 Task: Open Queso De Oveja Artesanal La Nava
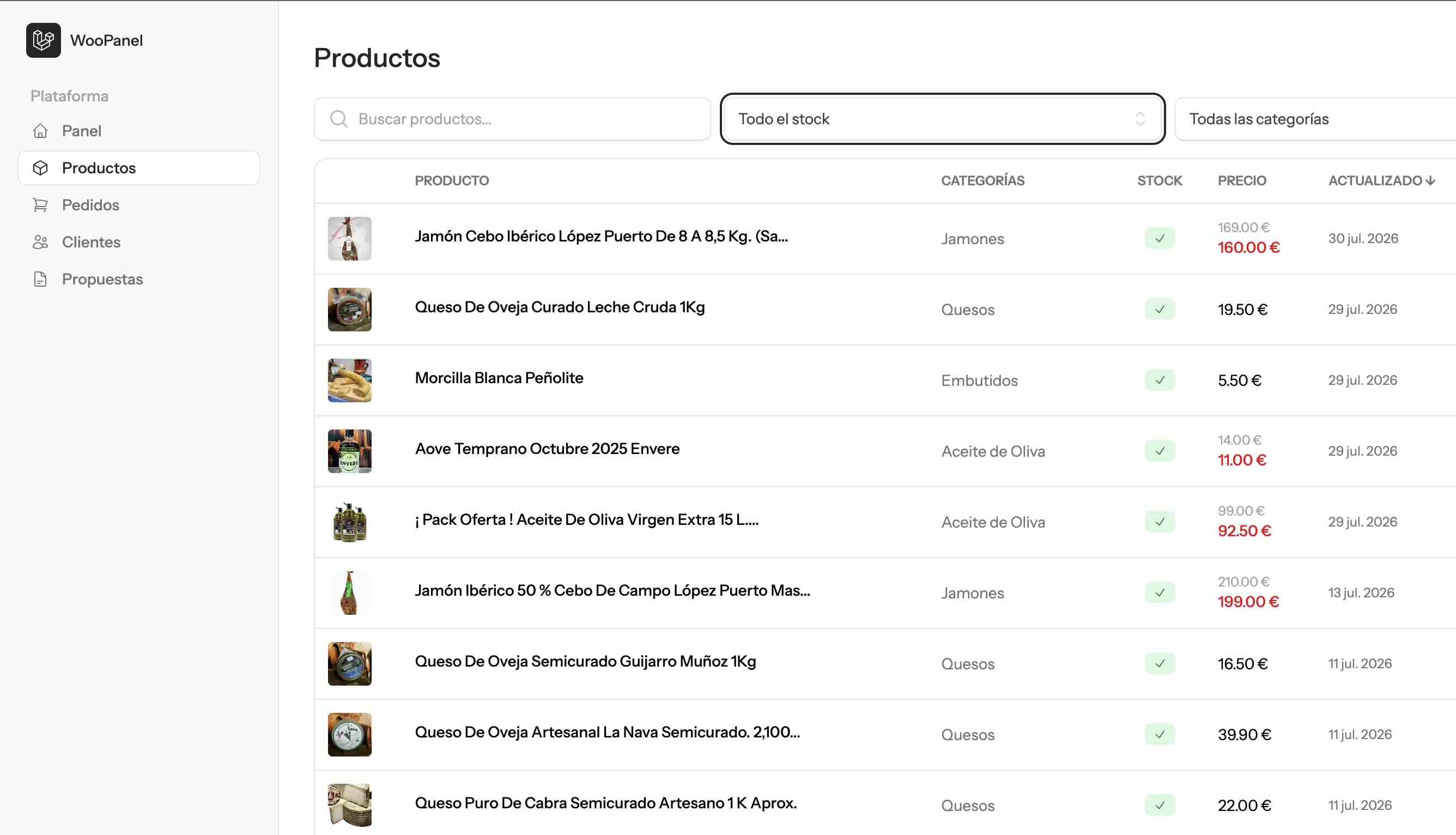click(x=608, y=733)
